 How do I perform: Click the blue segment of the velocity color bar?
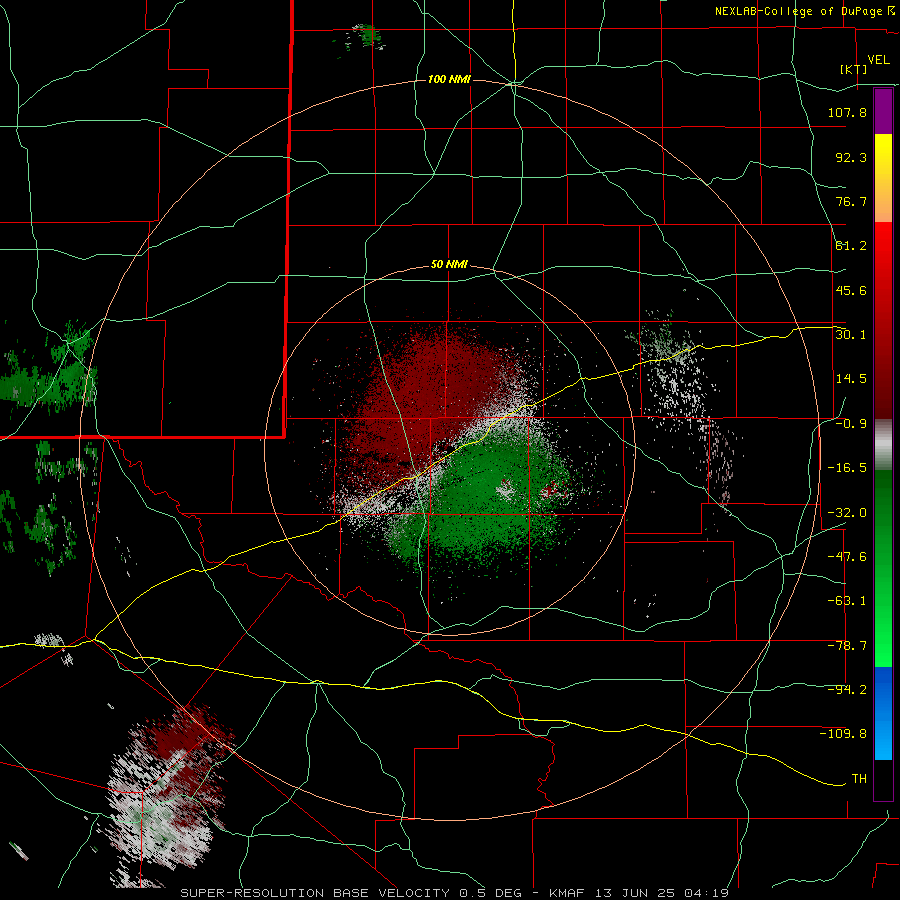[883, 713]
